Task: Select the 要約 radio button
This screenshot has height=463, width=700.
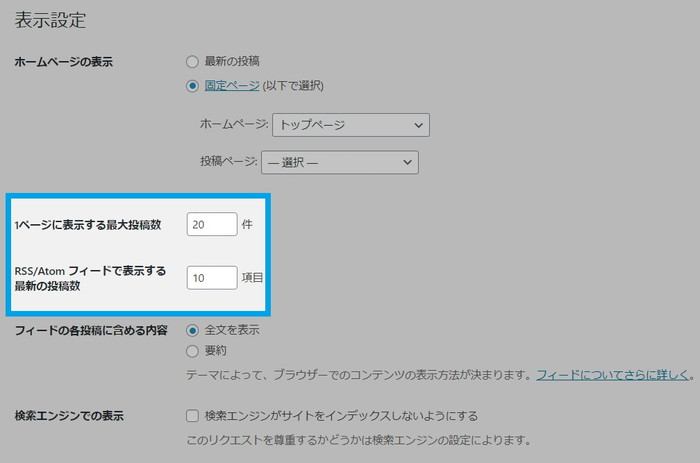Action: click(x=192, y=351)
